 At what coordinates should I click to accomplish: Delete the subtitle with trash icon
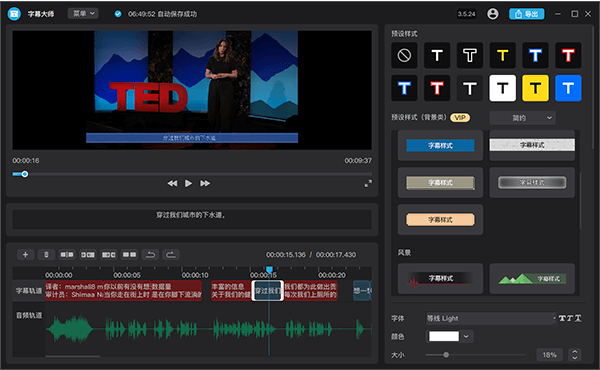46,254
